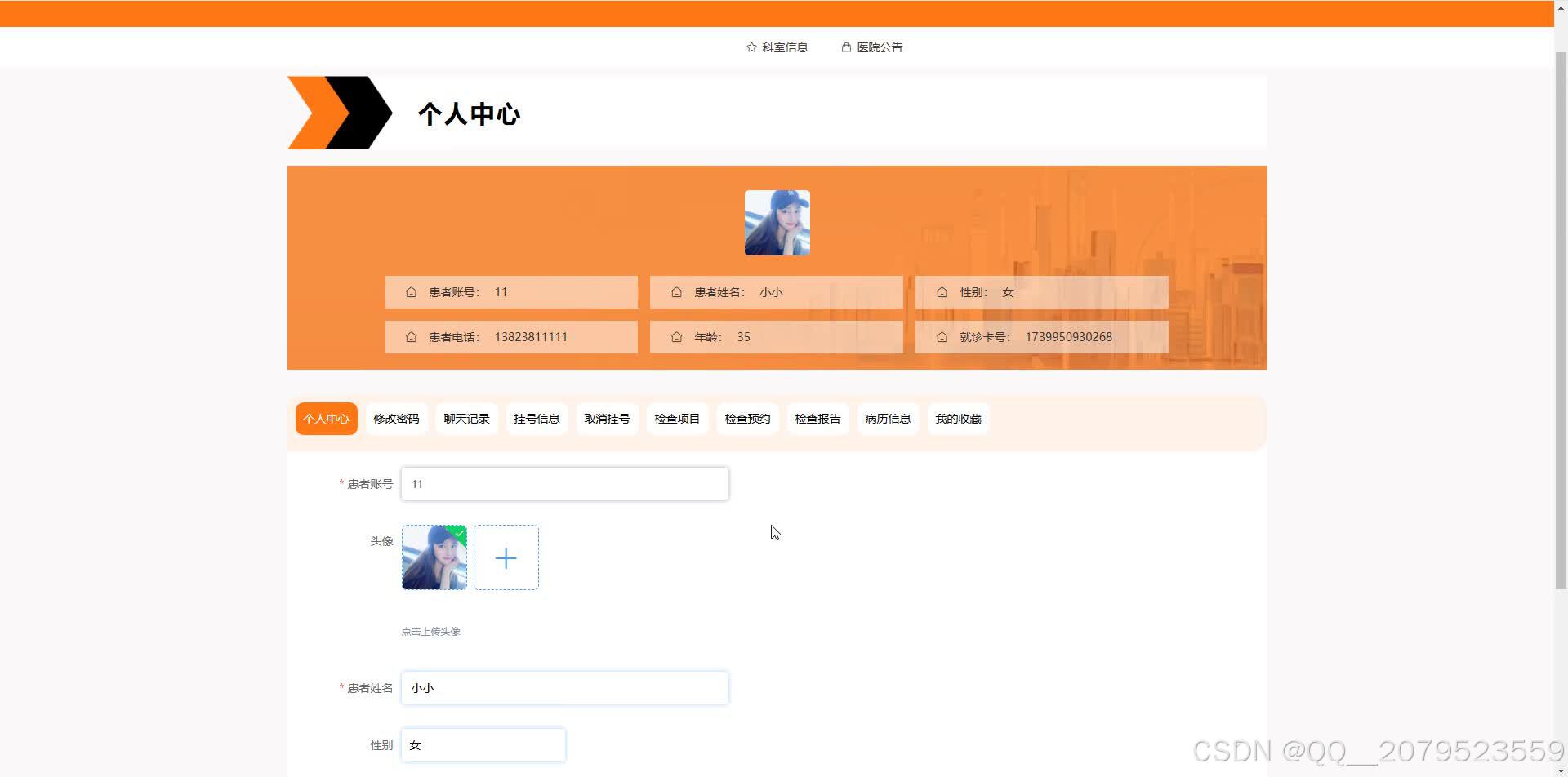Select the 我的收藏 tab
Image resolution: width=1568 pixels, height=777 pixels.
(958, 418)
